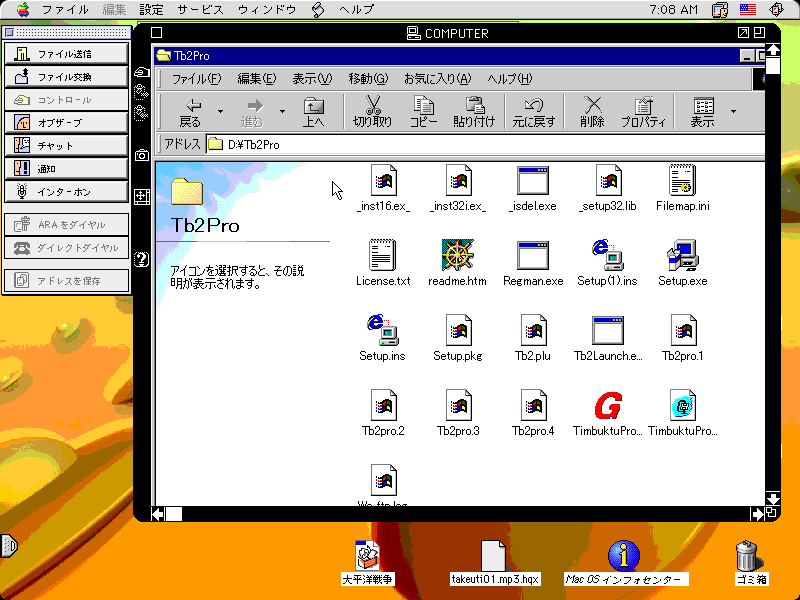Minimize the Tb2Pro inner window

tap(747, 56)
